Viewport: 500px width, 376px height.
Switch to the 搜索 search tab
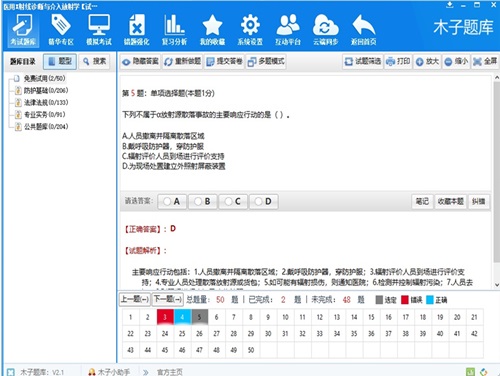pyautogui.click(x=94, y=61)
